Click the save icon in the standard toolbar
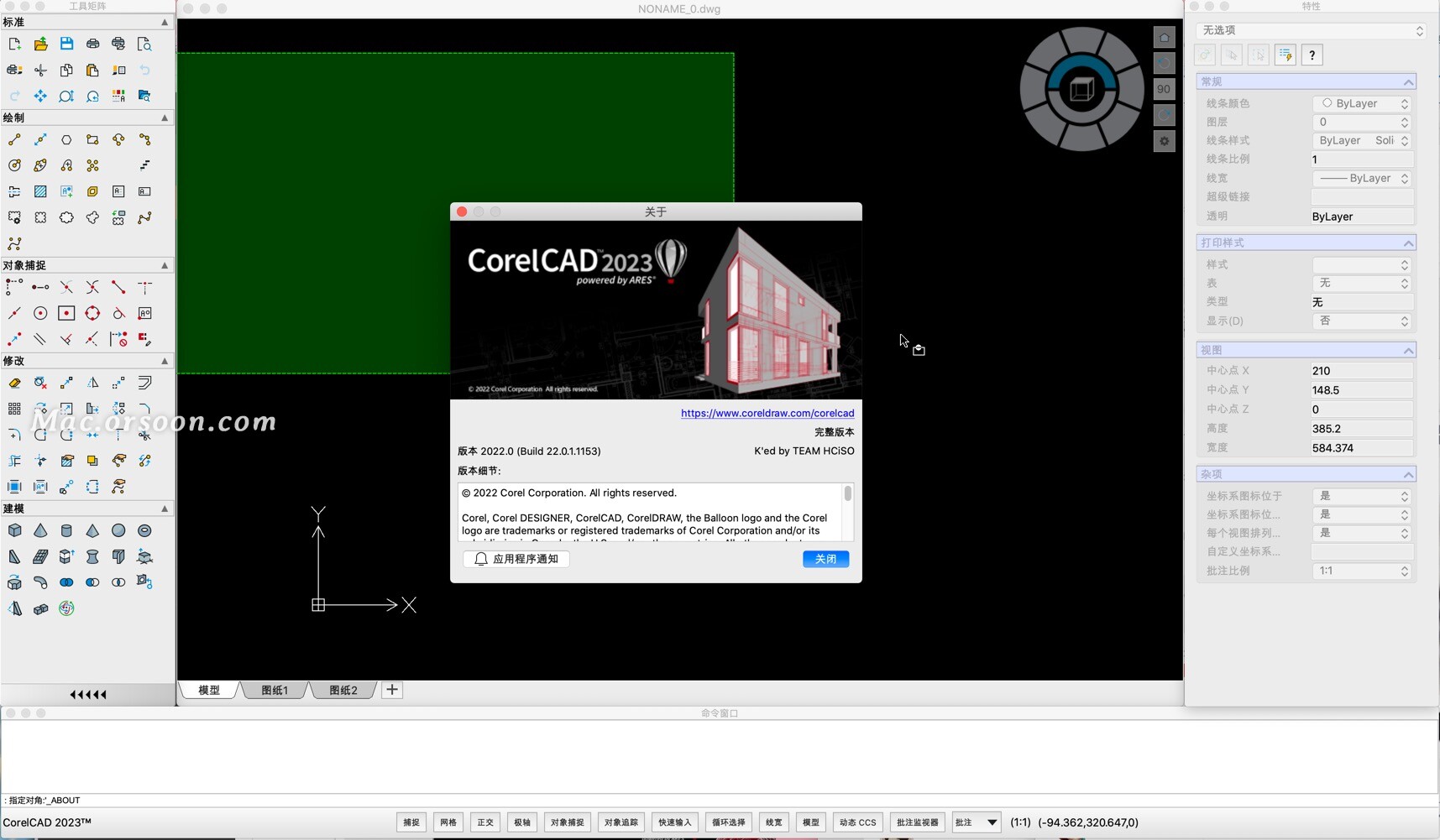 (x=67, y=44)
